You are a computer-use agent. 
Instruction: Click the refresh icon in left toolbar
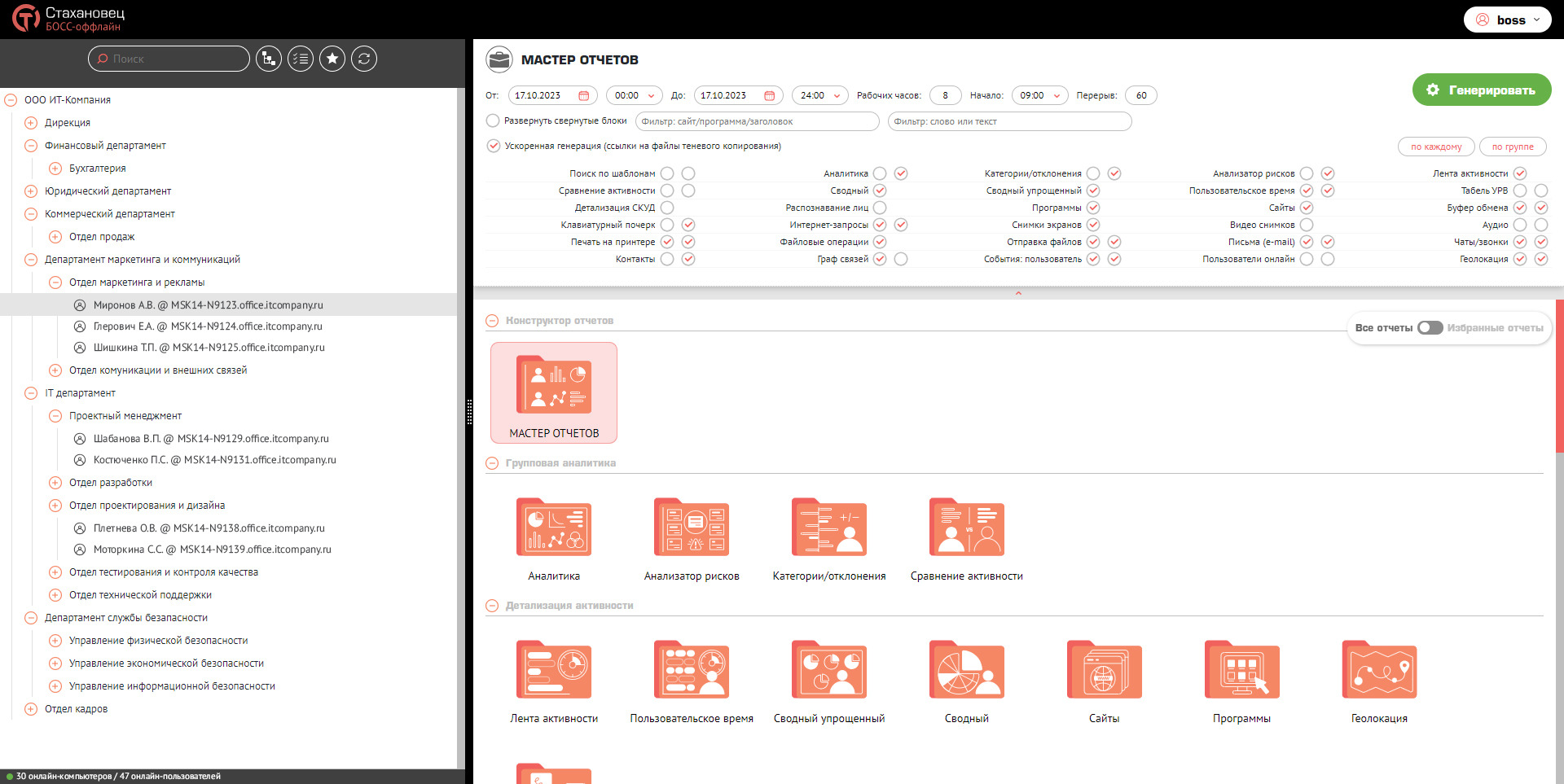[x=364, y=59]
